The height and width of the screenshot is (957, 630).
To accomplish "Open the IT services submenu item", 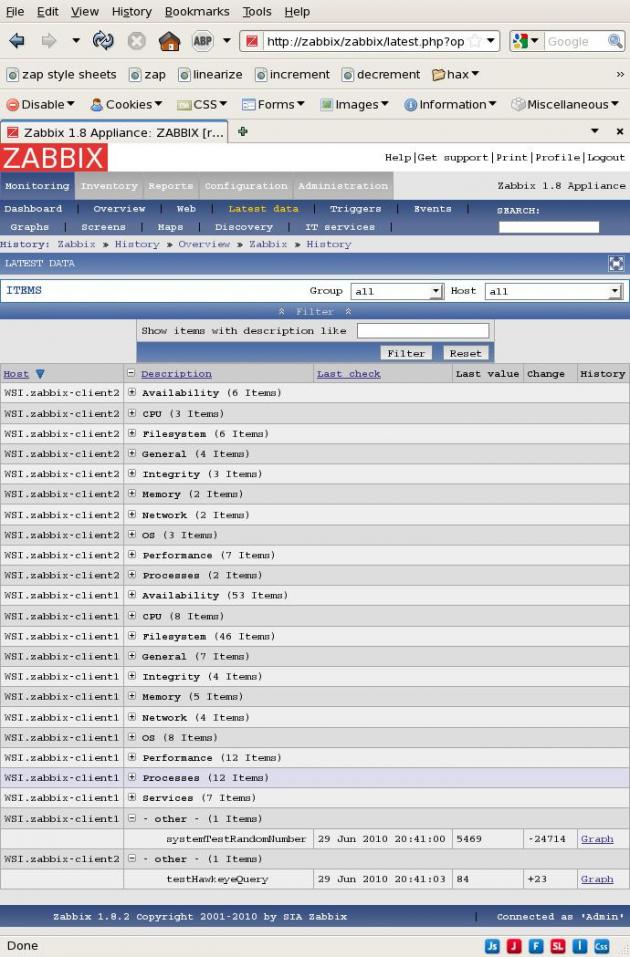I will point(340,226).
